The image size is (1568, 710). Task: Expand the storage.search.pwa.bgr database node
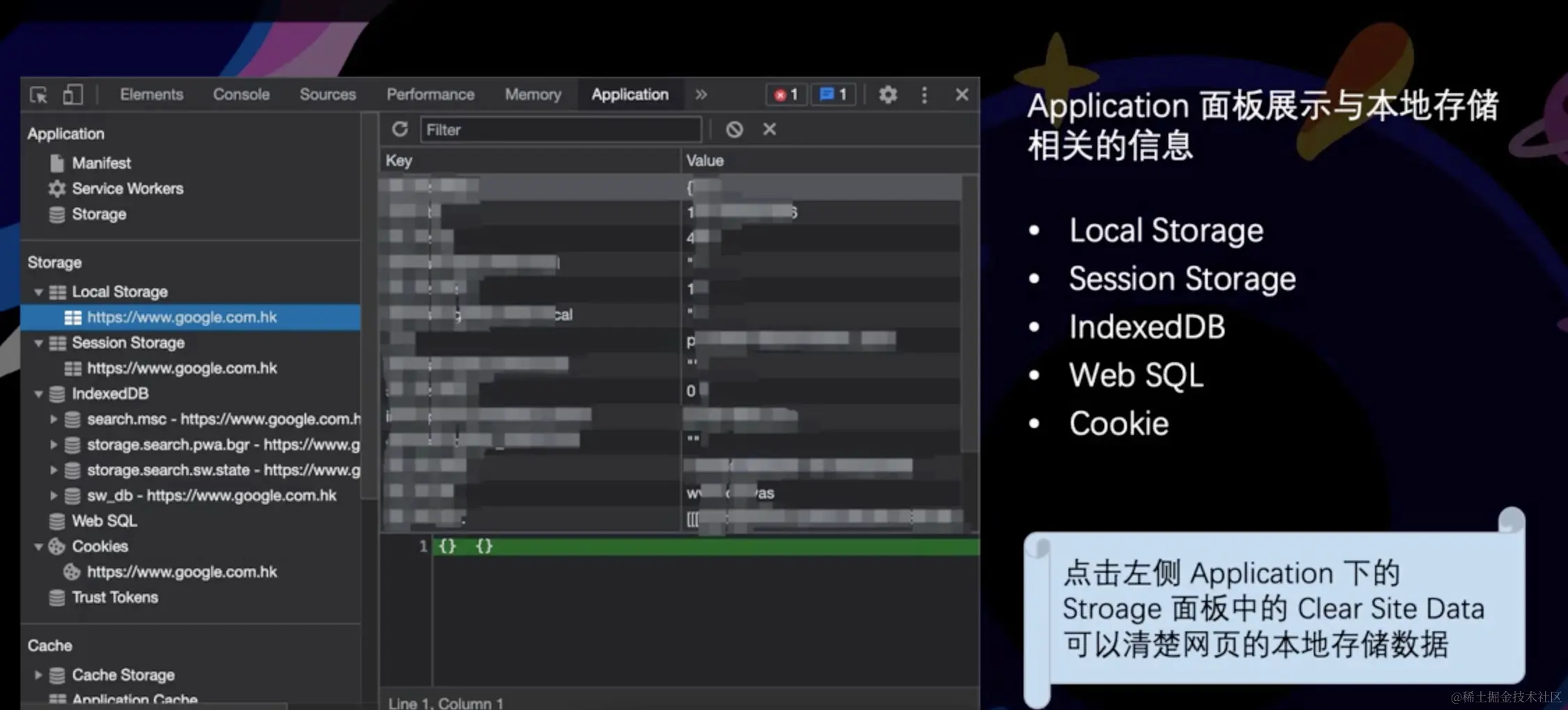click(54, 445)
